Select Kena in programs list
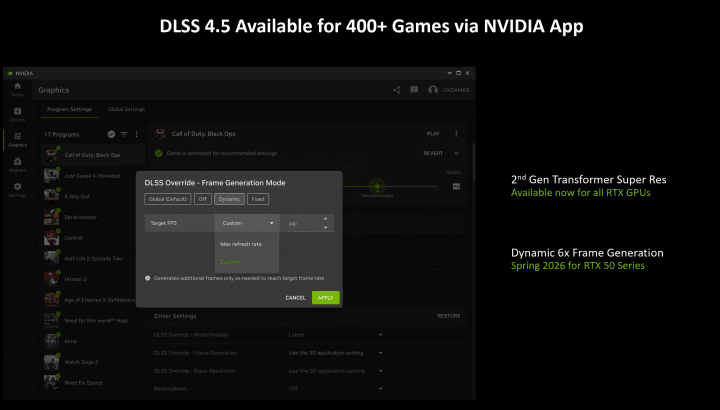This screenshot has height=410, width=720. (93, 341)
